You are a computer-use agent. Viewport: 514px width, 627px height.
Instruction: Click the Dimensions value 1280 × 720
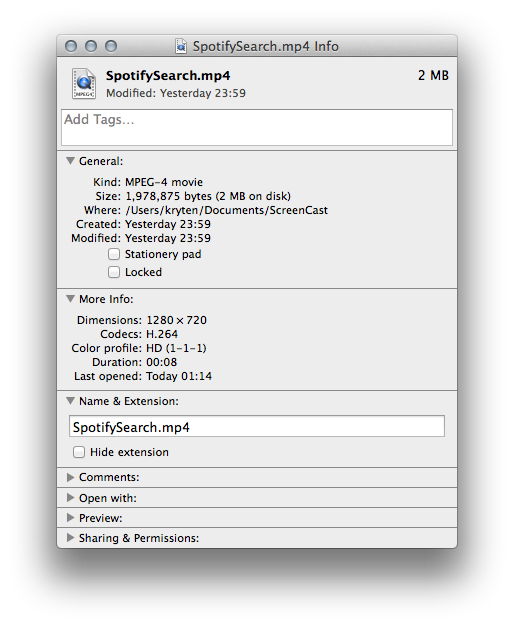tap(176, 320)
